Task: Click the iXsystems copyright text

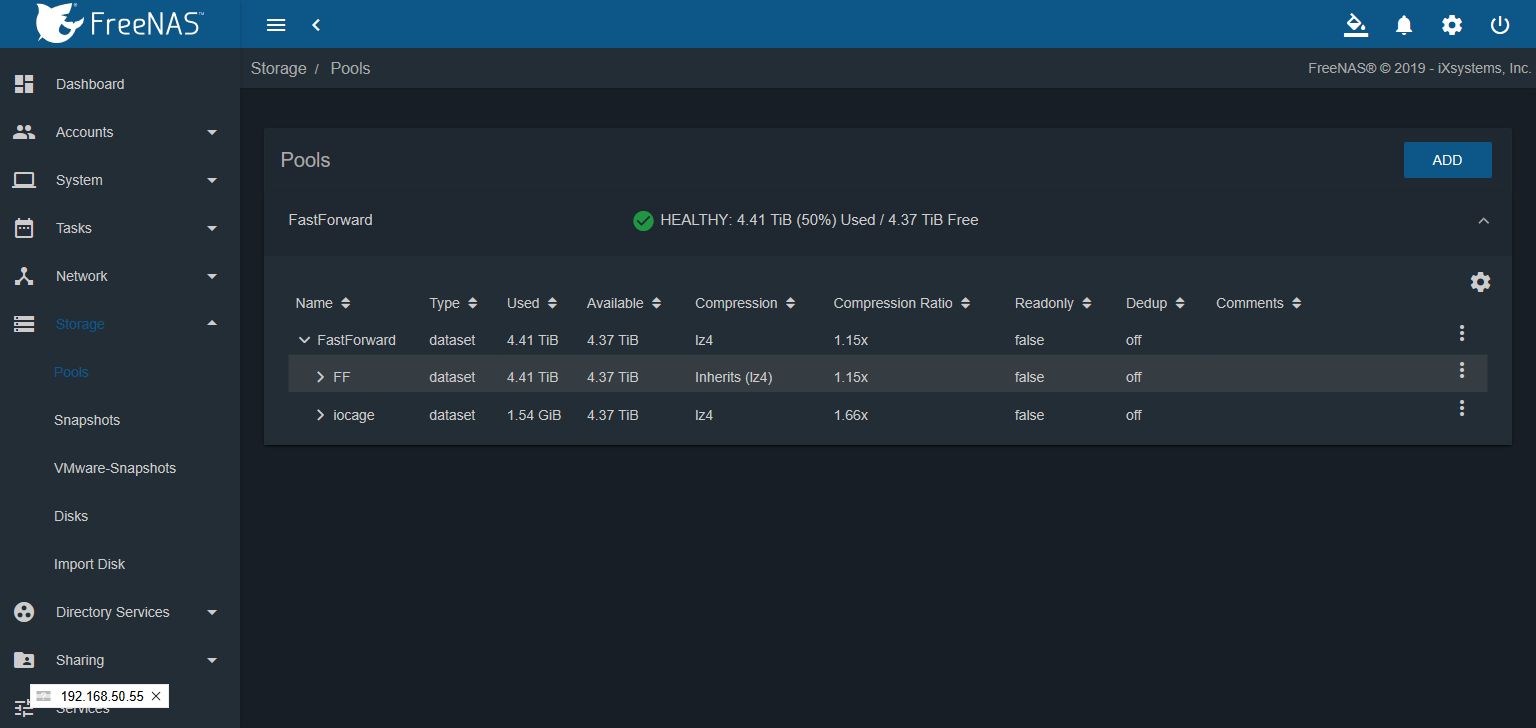Action: coord(1419,69)
